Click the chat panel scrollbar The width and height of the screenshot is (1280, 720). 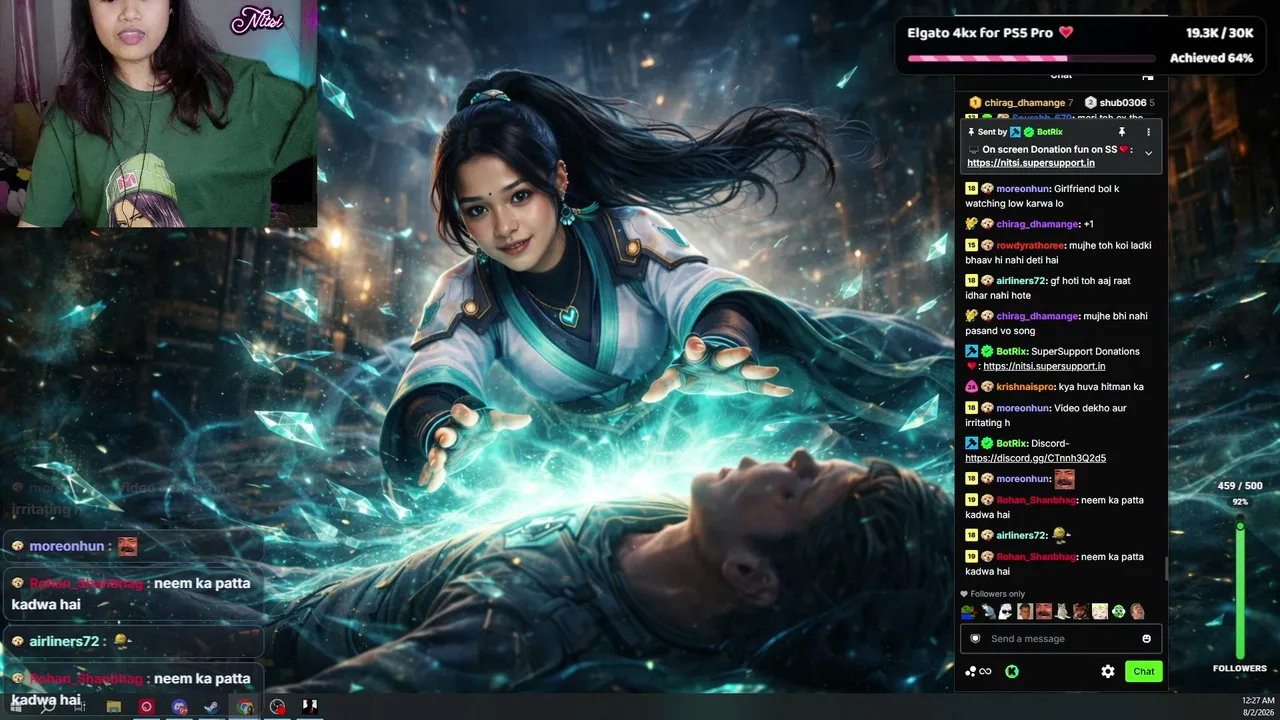click(x=1165, y=568)
